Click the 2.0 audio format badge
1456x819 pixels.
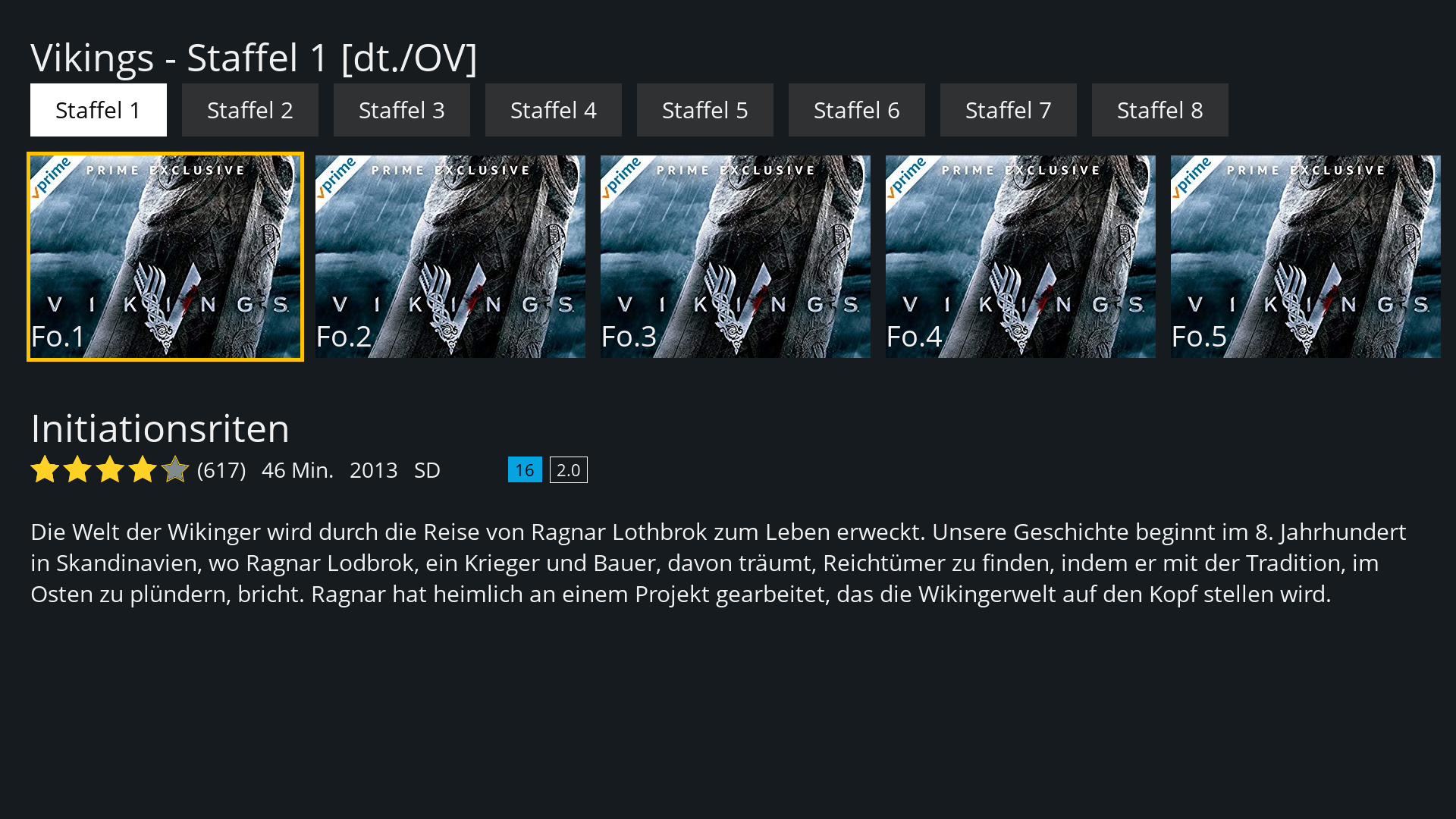(569, 470)
